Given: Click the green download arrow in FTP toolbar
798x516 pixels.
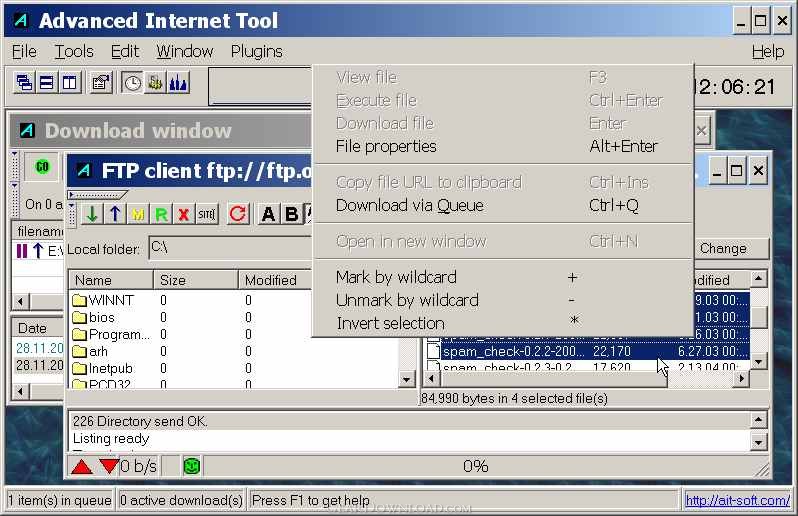Looking at the screenshot, I should [x=92, y=213].
